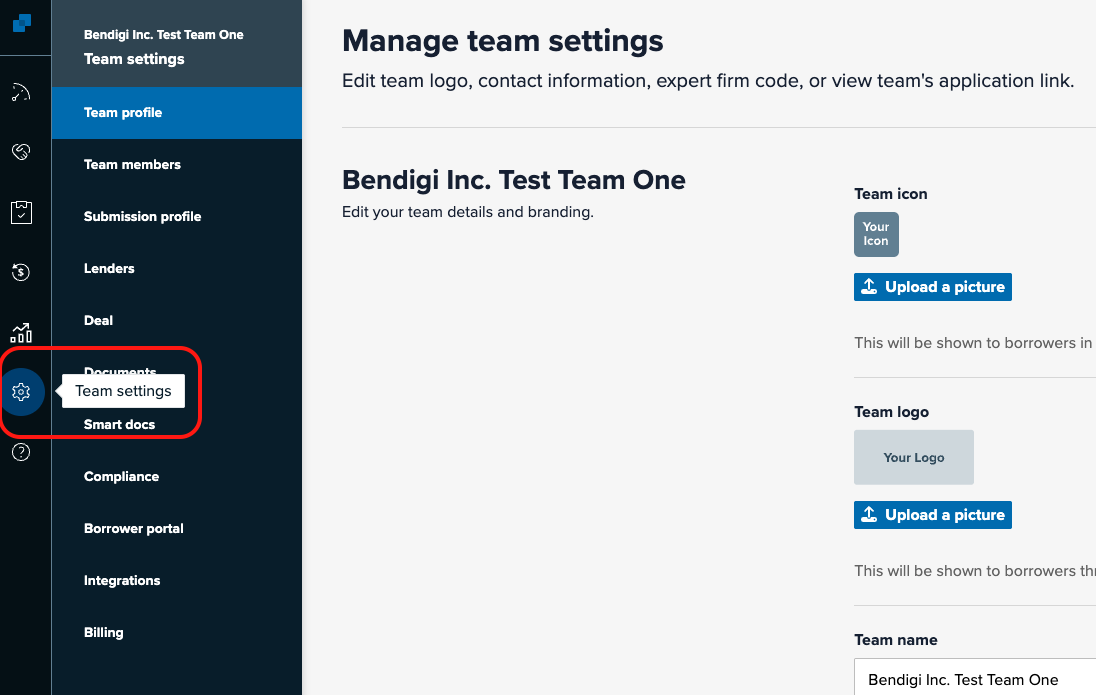Screen dimensions: 1096x695
Task: Open the Billing settings page
Action: tap(104, 633)
